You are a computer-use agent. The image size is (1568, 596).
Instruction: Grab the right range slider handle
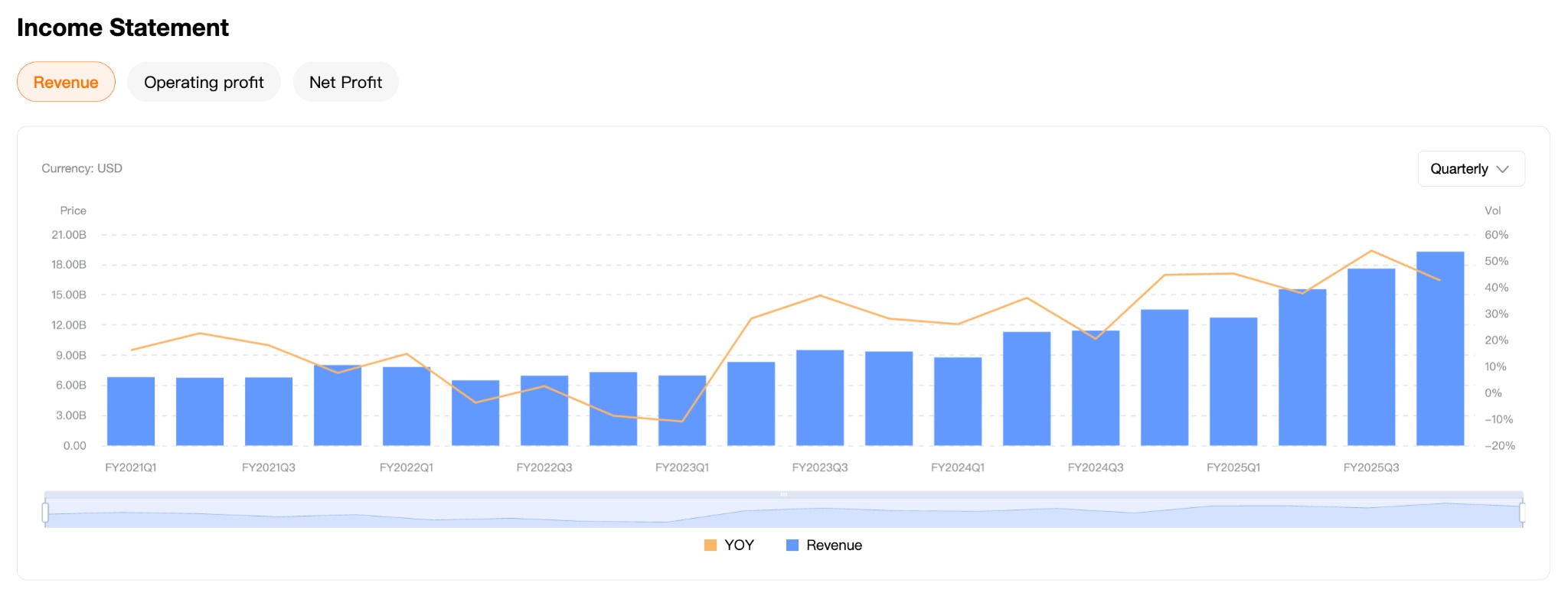click(x=1522, y=513)
